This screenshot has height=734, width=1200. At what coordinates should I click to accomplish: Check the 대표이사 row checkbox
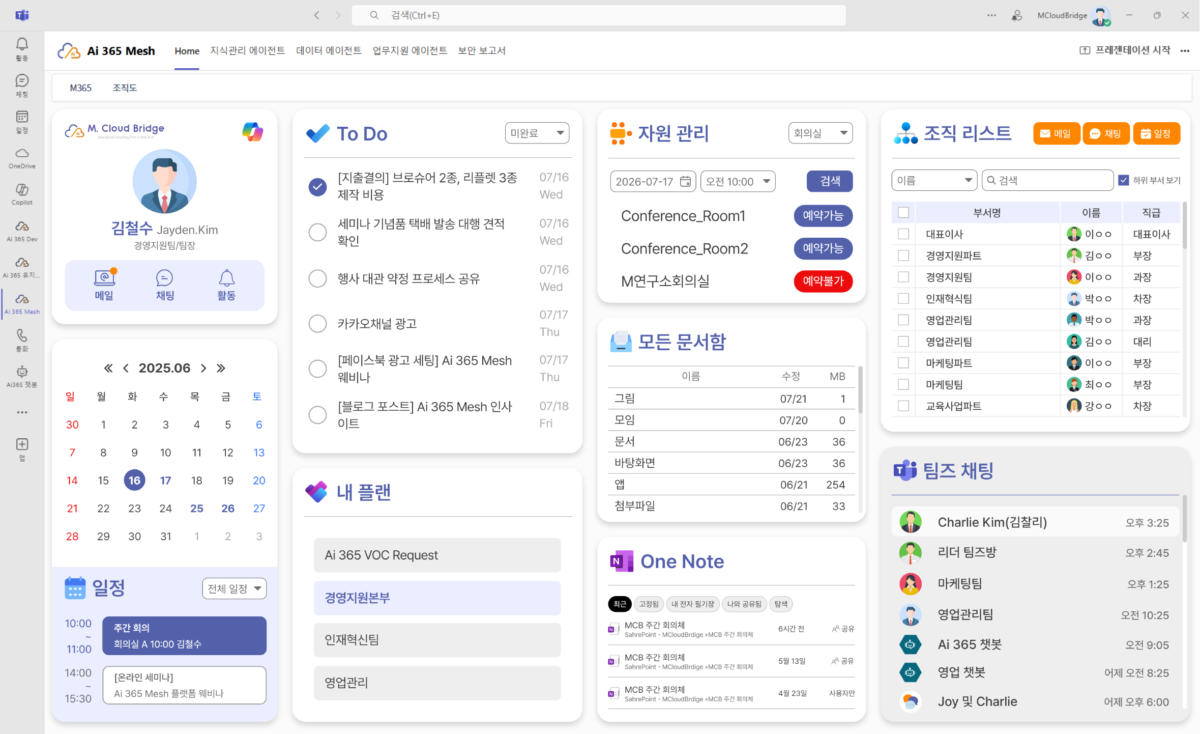(x=904, y=233)
